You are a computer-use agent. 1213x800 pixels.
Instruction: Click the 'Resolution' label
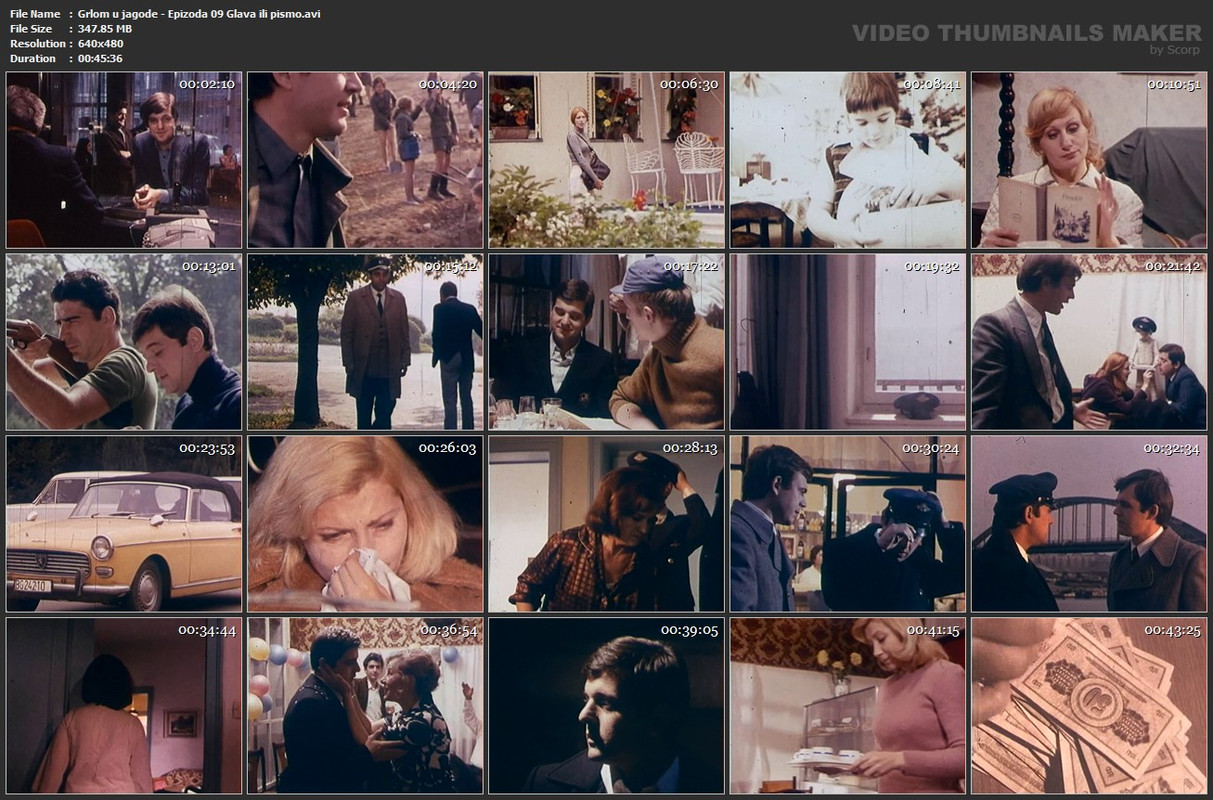point(38,44)
